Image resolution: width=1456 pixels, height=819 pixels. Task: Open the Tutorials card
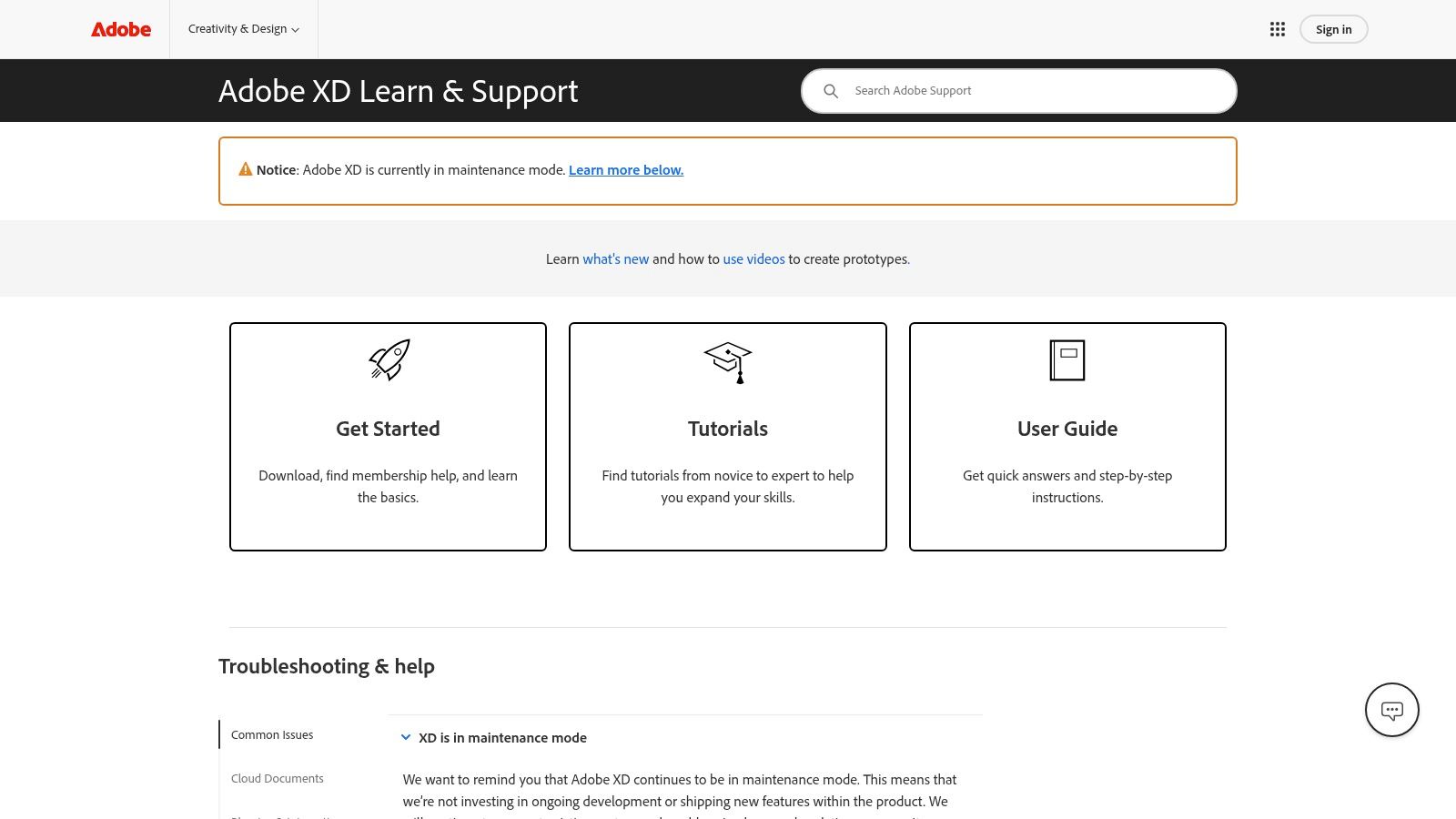tap(727, 437)
